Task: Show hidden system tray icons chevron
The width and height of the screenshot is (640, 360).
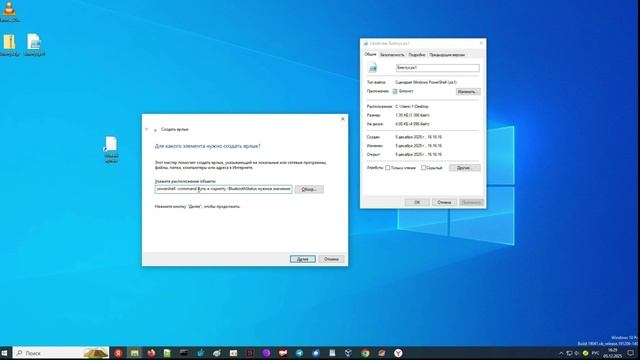Action: click(x=561, y=353)
